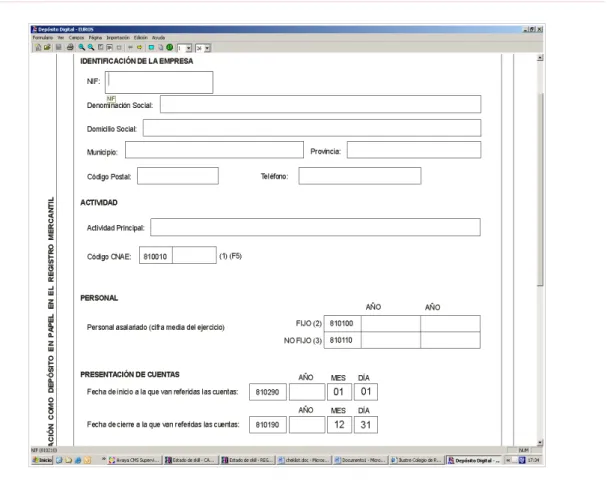This screenshot has height=483, width=607.
Task: Click AÑO field for fecha de cierre
Action: click(307, 425)
